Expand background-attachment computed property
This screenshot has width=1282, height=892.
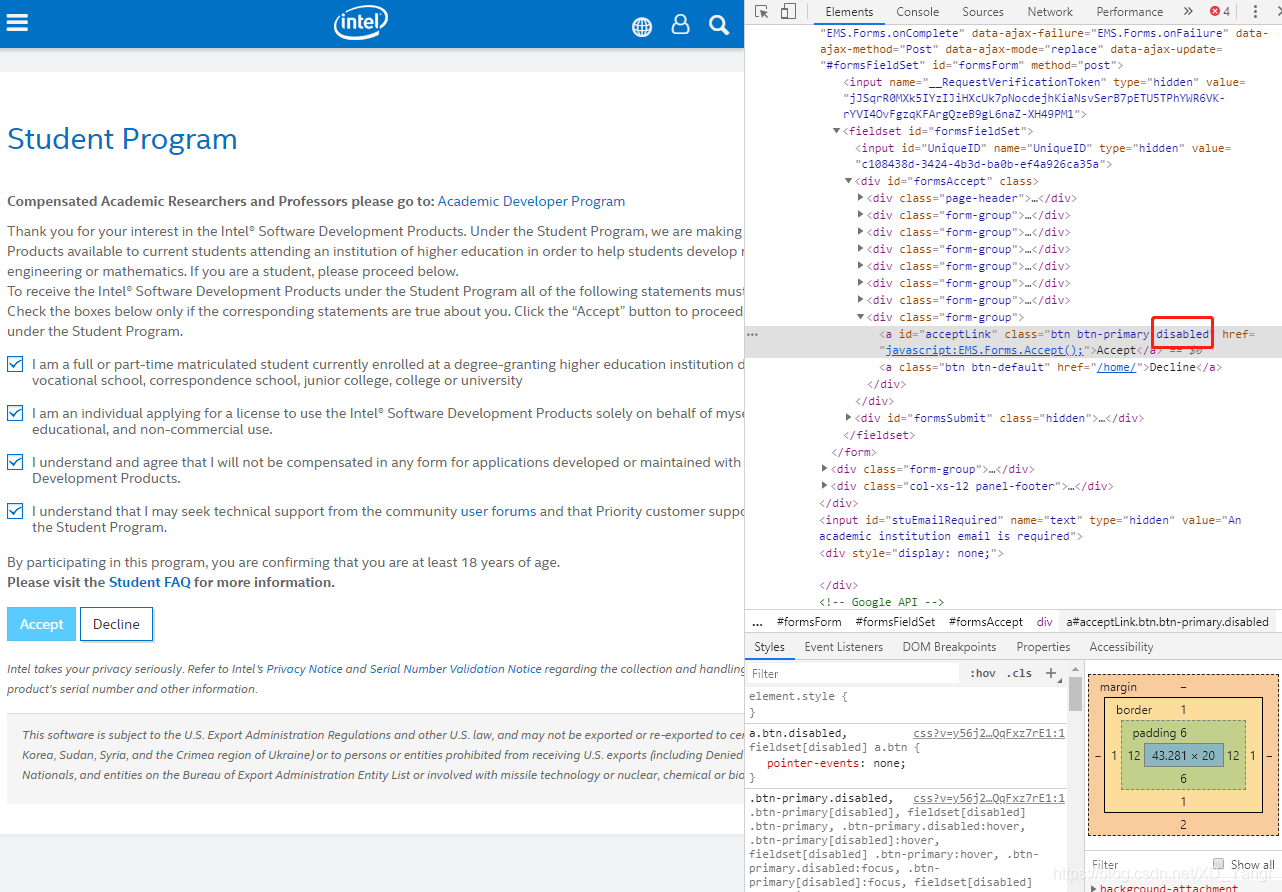click(1094, 887)
